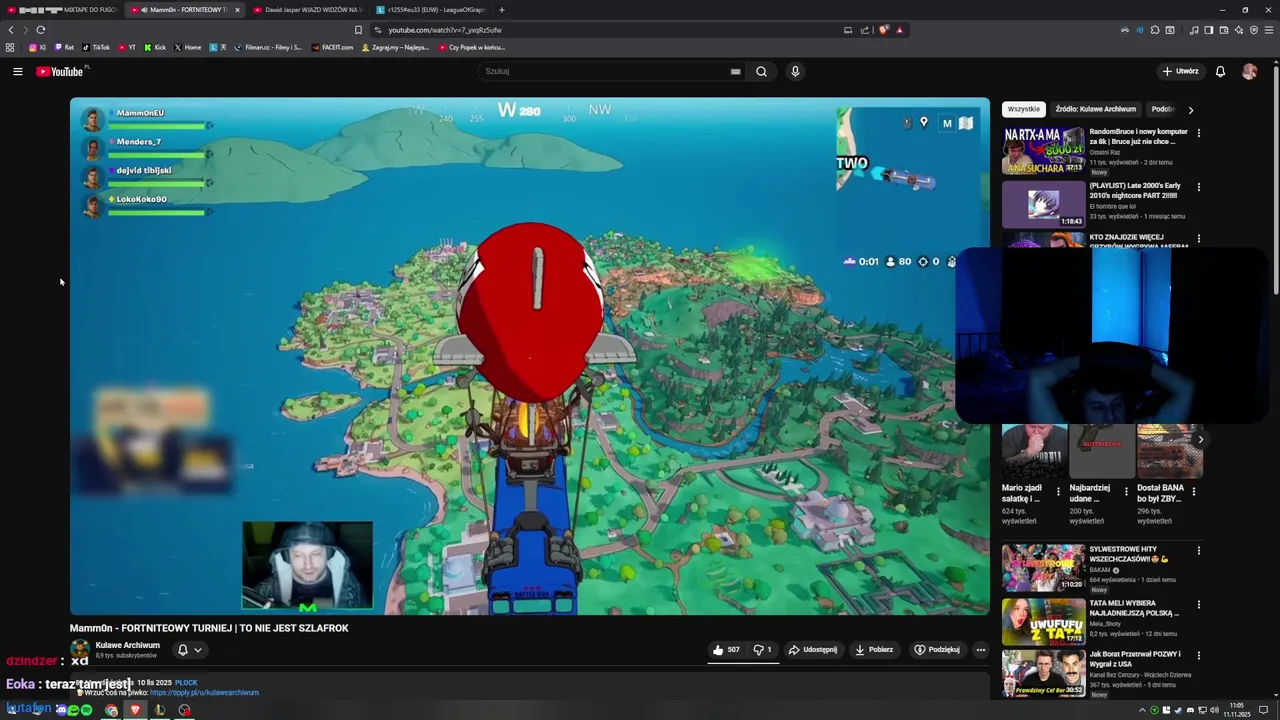
Task: Open the Late 2000's nightcore playlist thumbnail
Action: pyautogui.click(x=1043, y=204)
